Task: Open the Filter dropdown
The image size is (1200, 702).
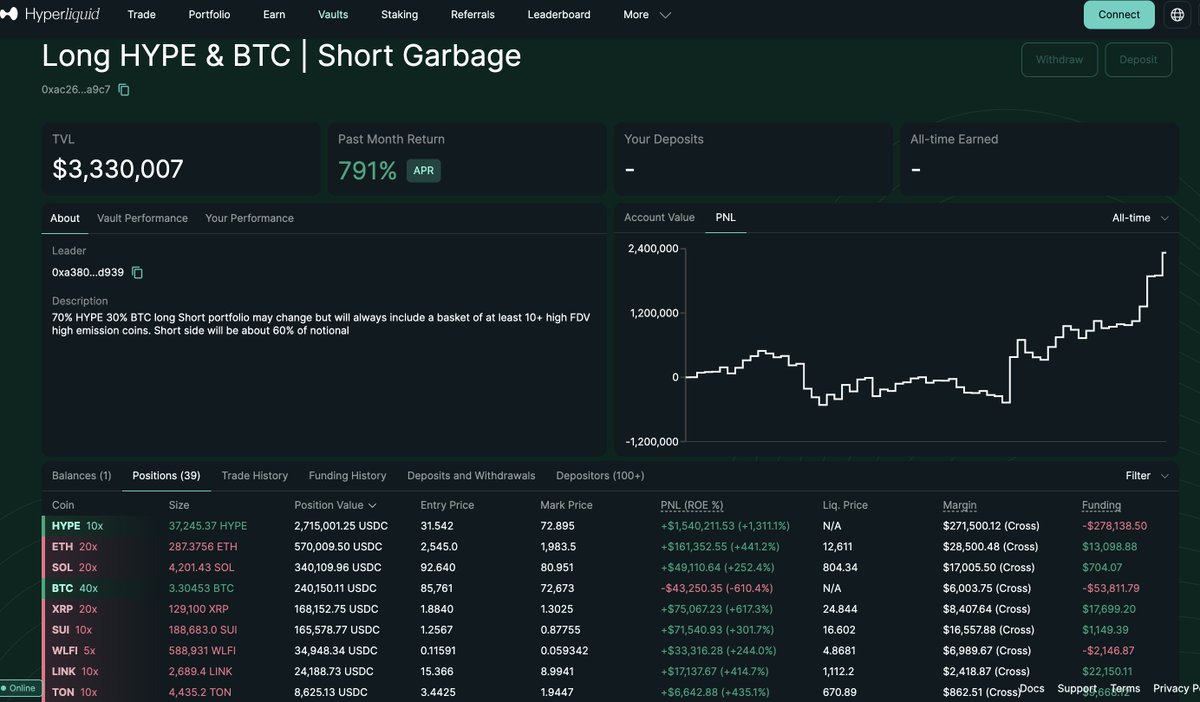Action: [x=1147, y=476]
